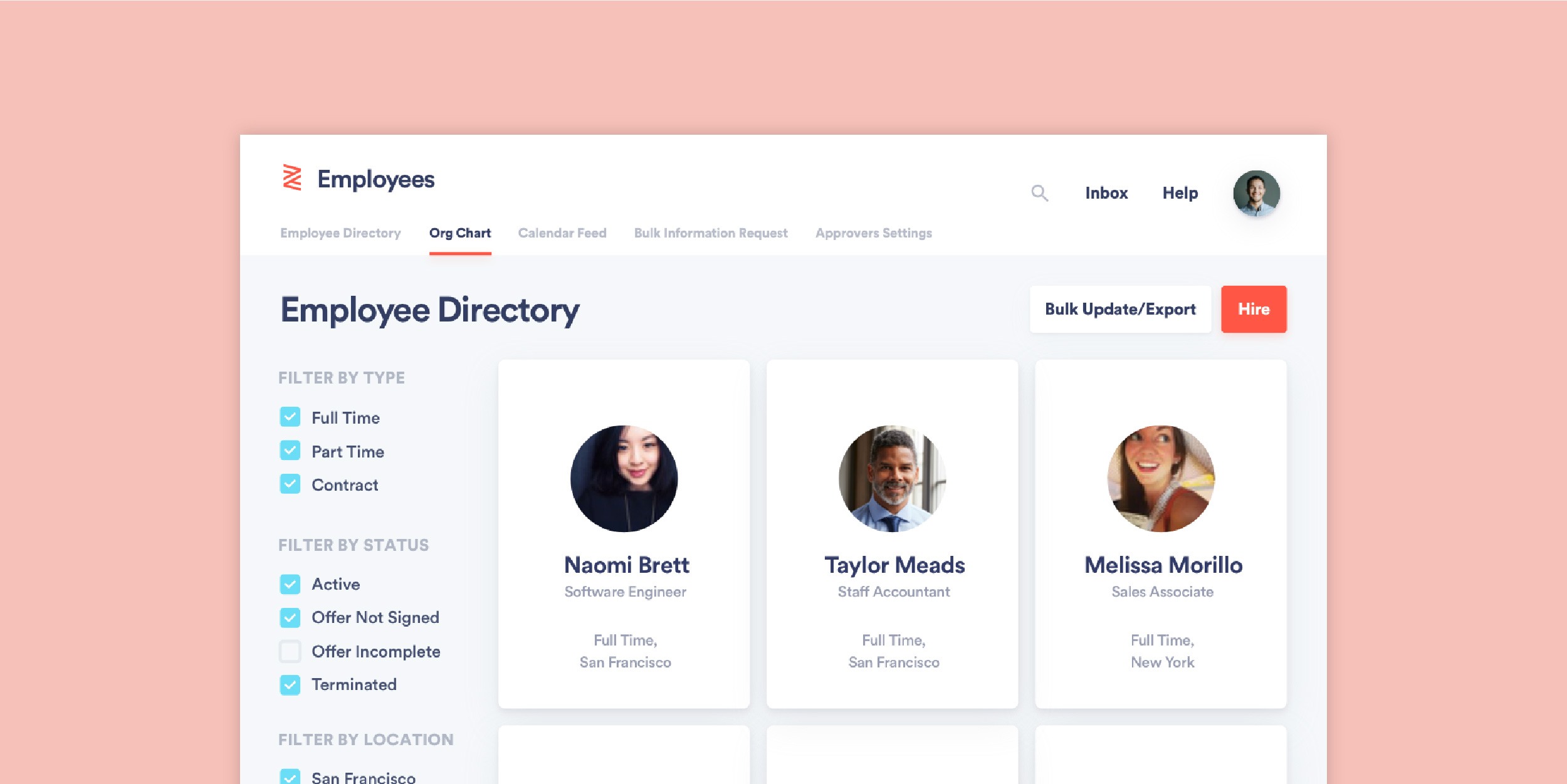Uncheck the Part Time type filter
Viewport: 1567px width, 784px height.
290,451
